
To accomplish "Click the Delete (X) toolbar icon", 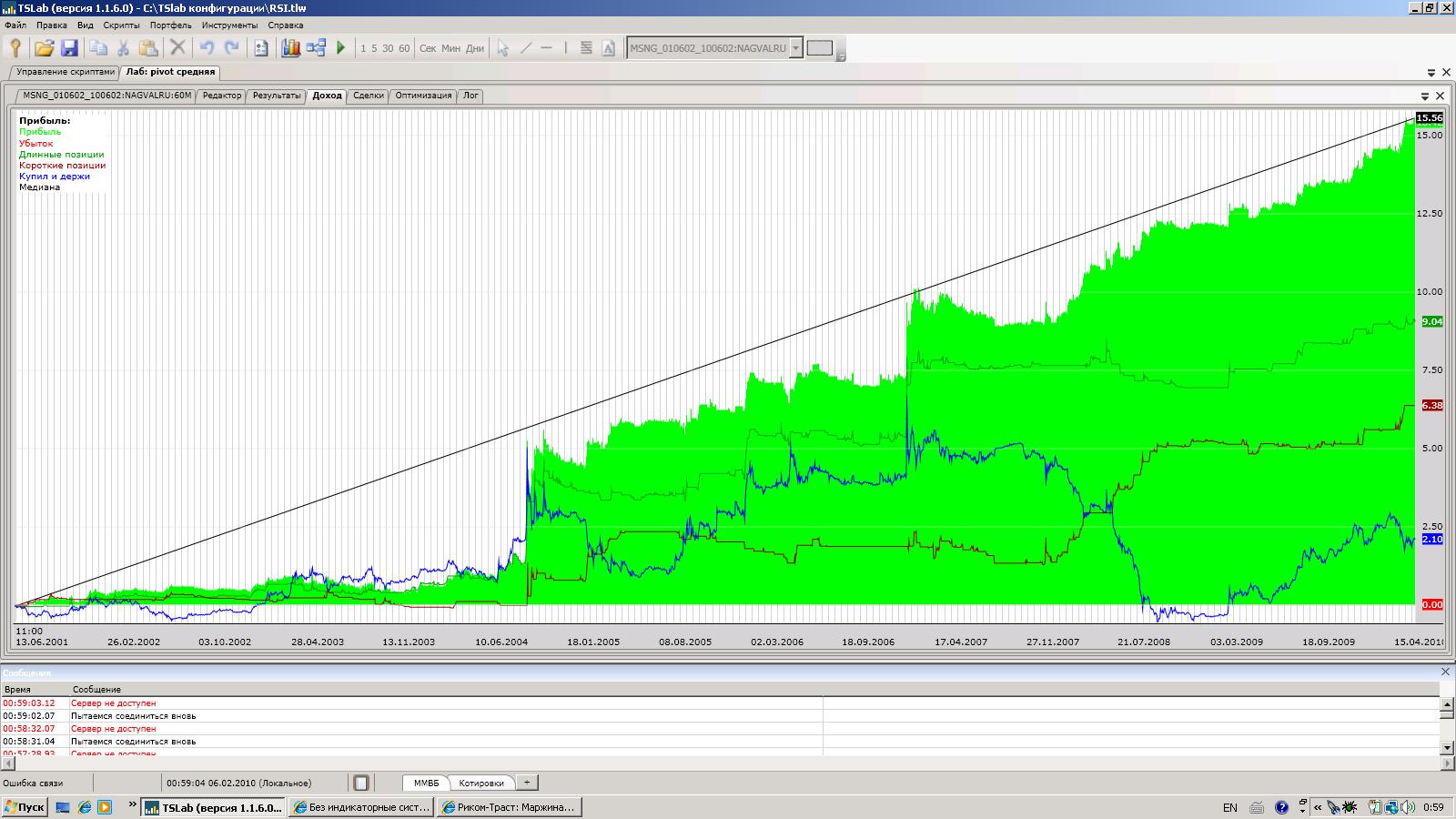I will [x=177, y=48].
